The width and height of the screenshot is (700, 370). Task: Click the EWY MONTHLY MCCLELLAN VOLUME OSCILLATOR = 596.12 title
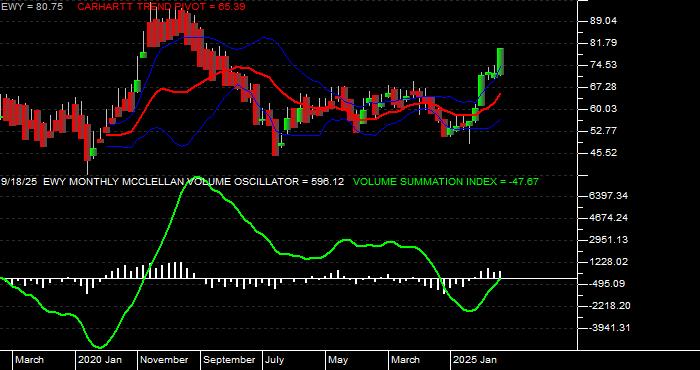point(194,182)
